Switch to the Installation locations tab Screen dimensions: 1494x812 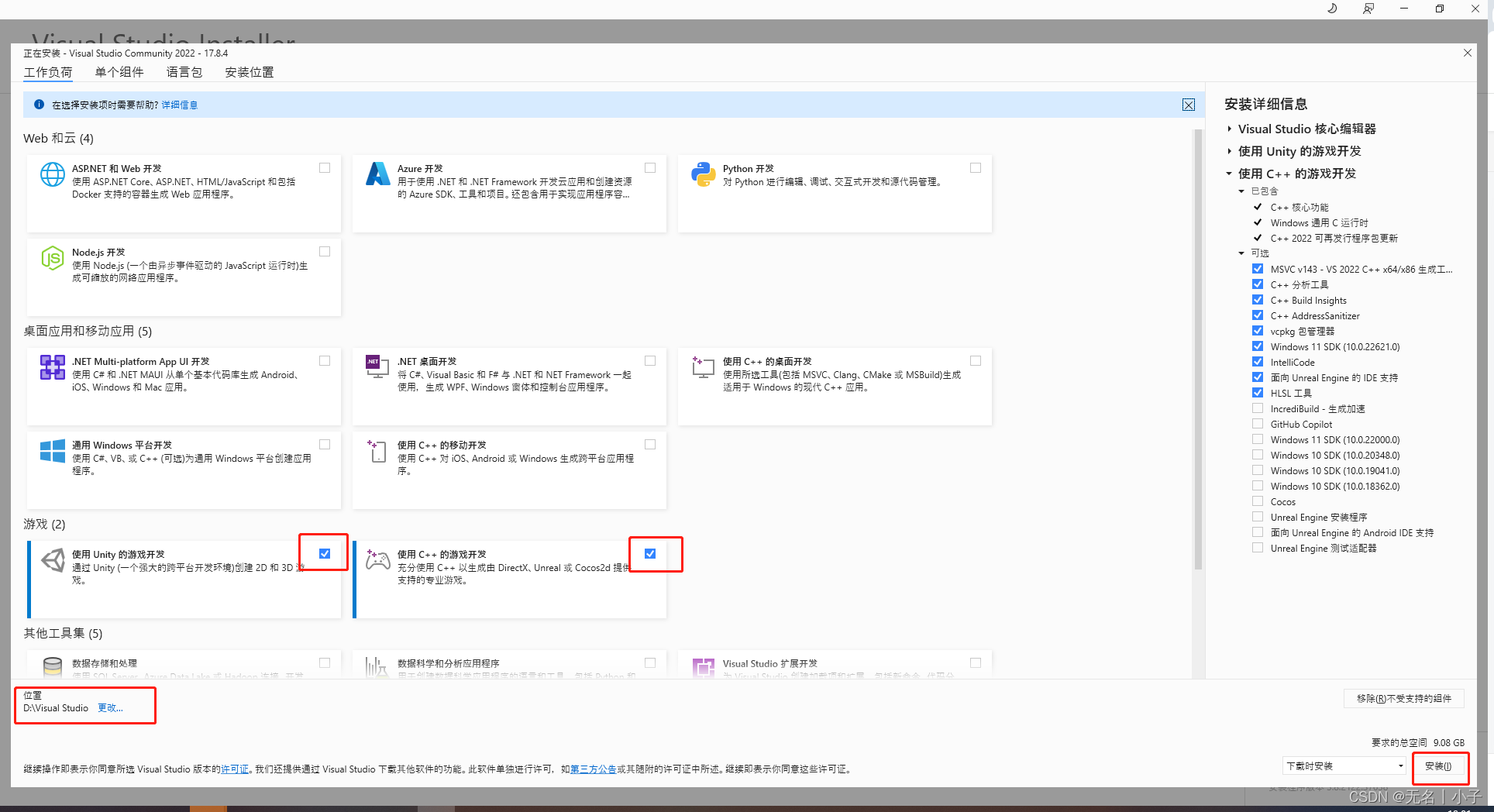click(250, 72)
